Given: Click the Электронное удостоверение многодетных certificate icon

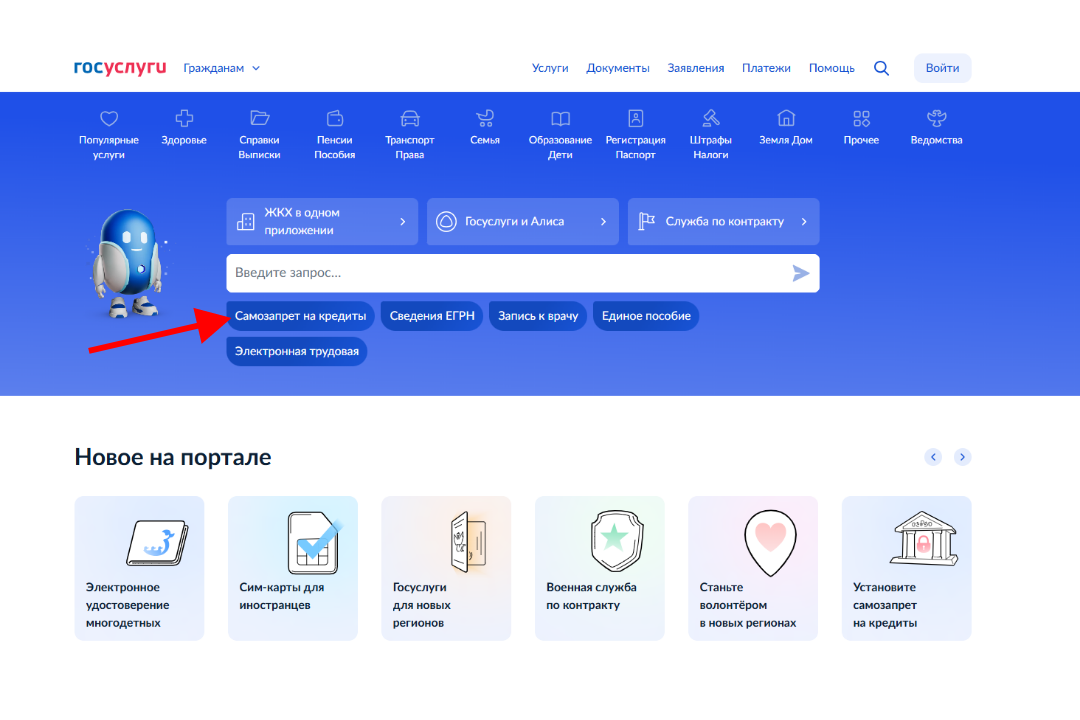Looking at the screenshot, I should point(157,543).
